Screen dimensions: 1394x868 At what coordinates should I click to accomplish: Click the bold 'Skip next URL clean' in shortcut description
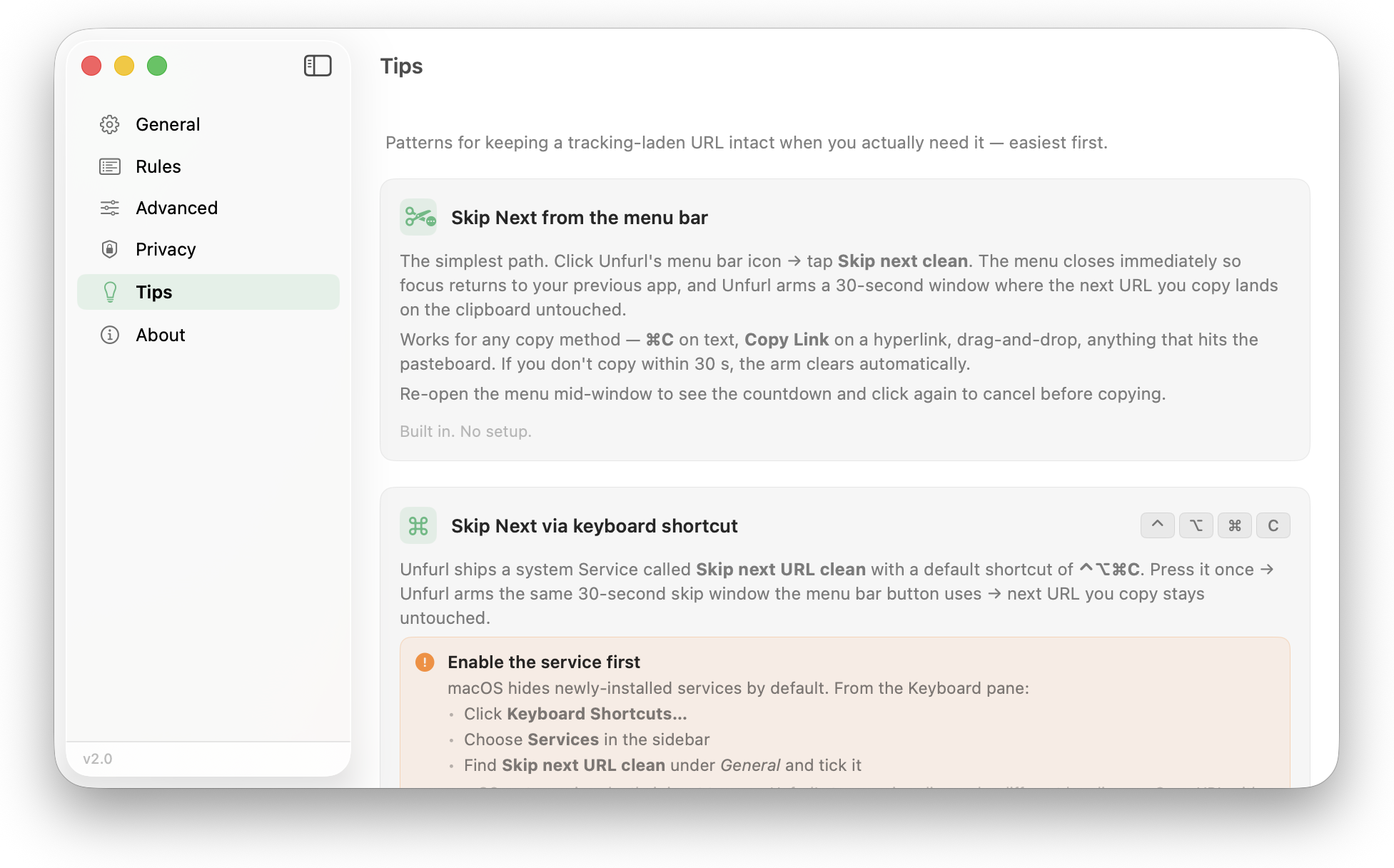pyautogui.click(x=781, y=570)
